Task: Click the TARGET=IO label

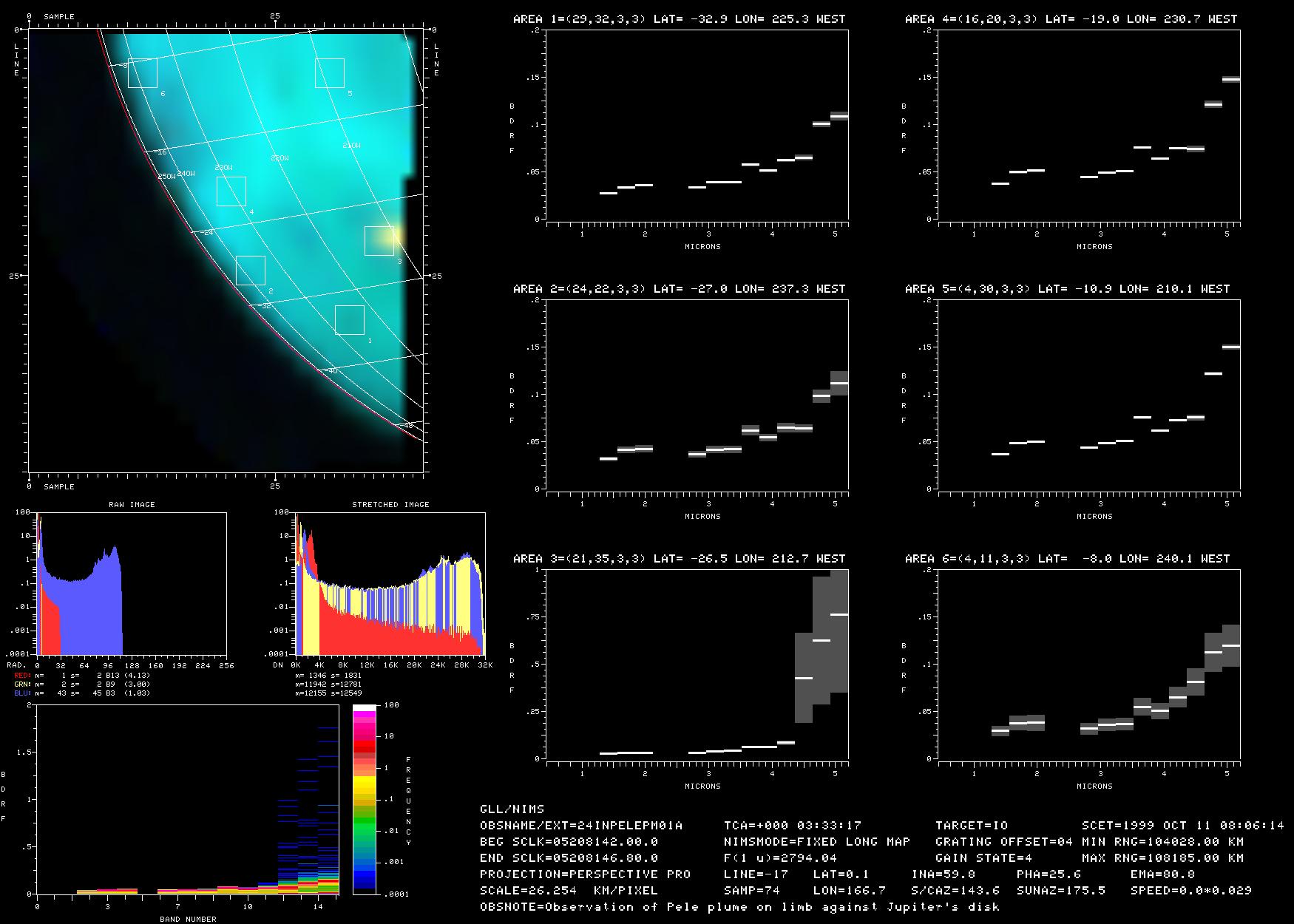Action: pyautogui.click(x=972, y=826)
